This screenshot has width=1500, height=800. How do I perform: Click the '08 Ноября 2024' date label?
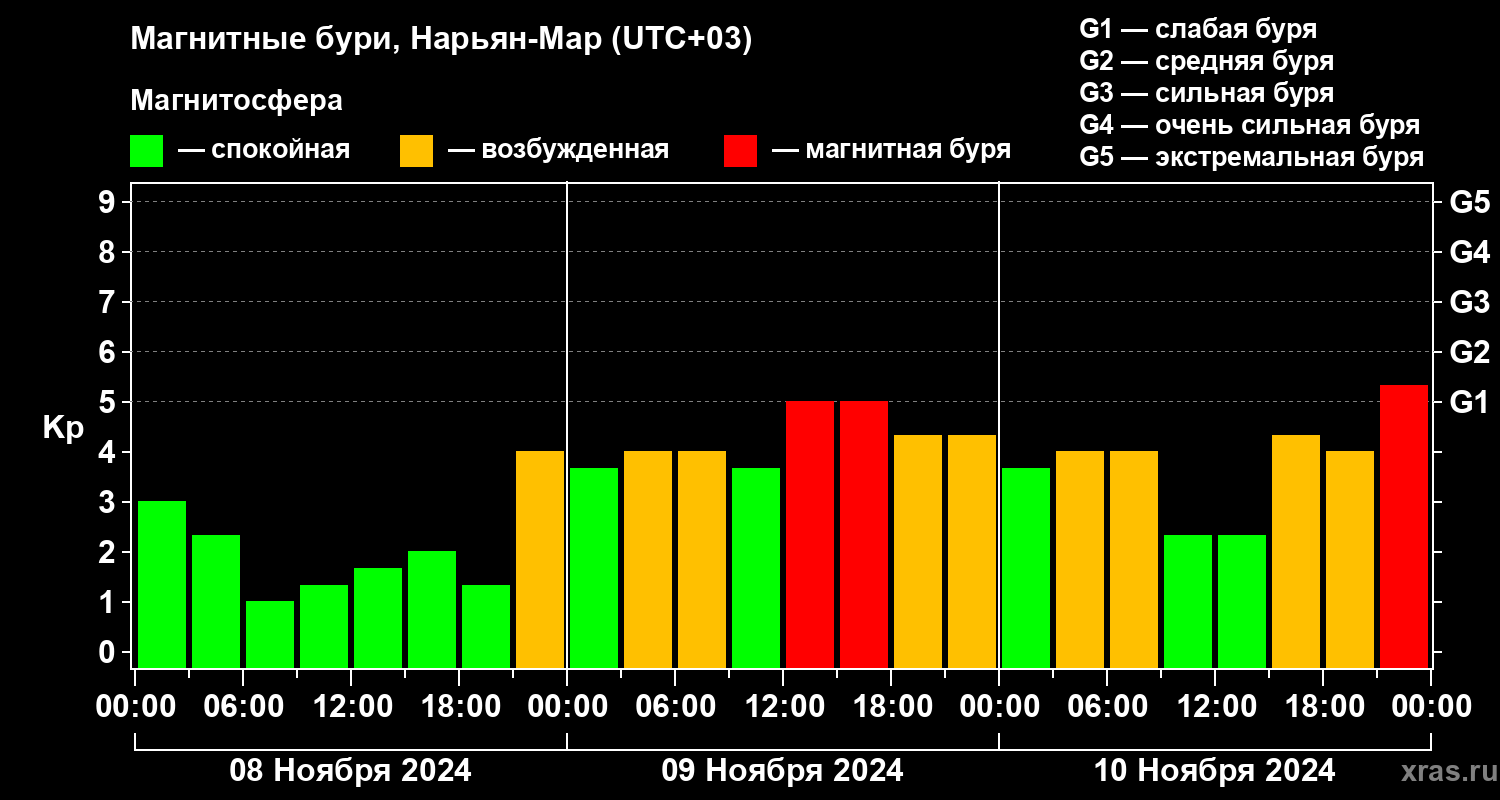pos(350,770)
